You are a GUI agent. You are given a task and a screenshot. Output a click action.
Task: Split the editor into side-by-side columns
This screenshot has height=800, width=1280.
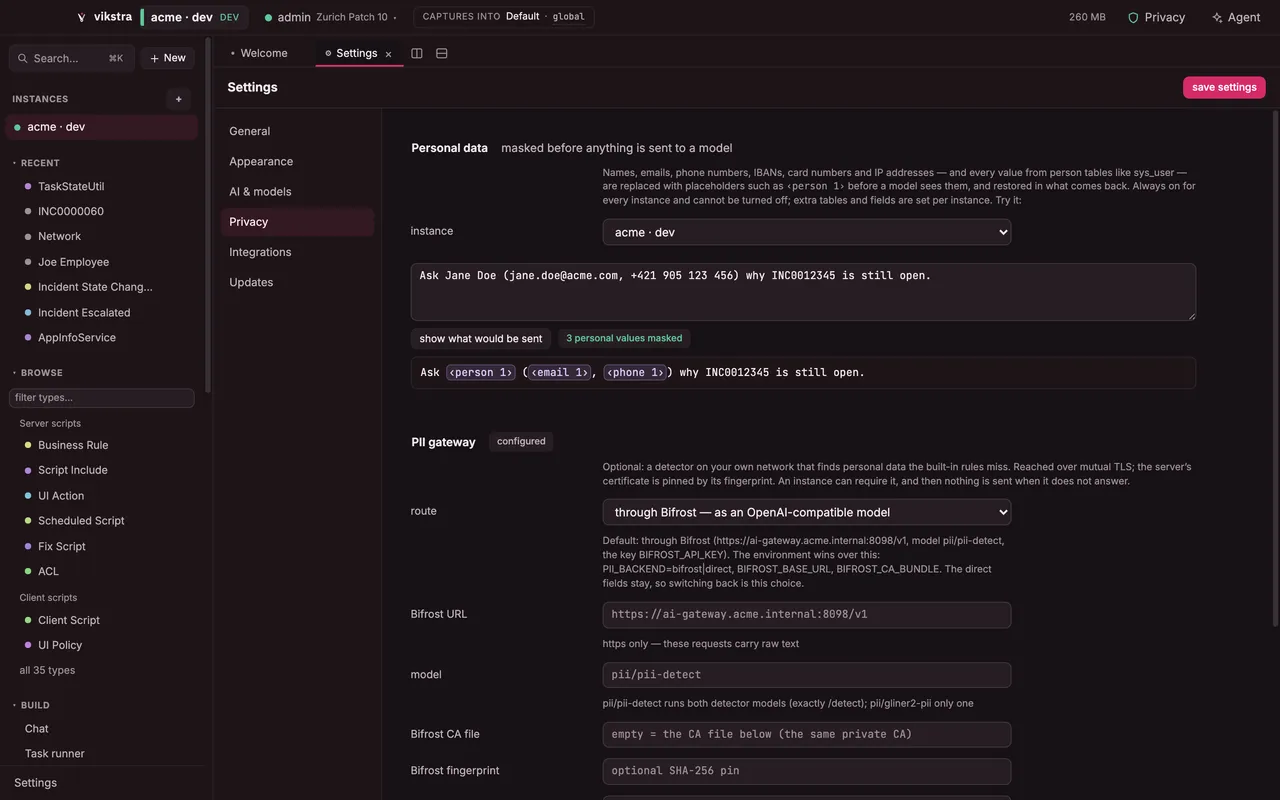click(x=417, y=53)
